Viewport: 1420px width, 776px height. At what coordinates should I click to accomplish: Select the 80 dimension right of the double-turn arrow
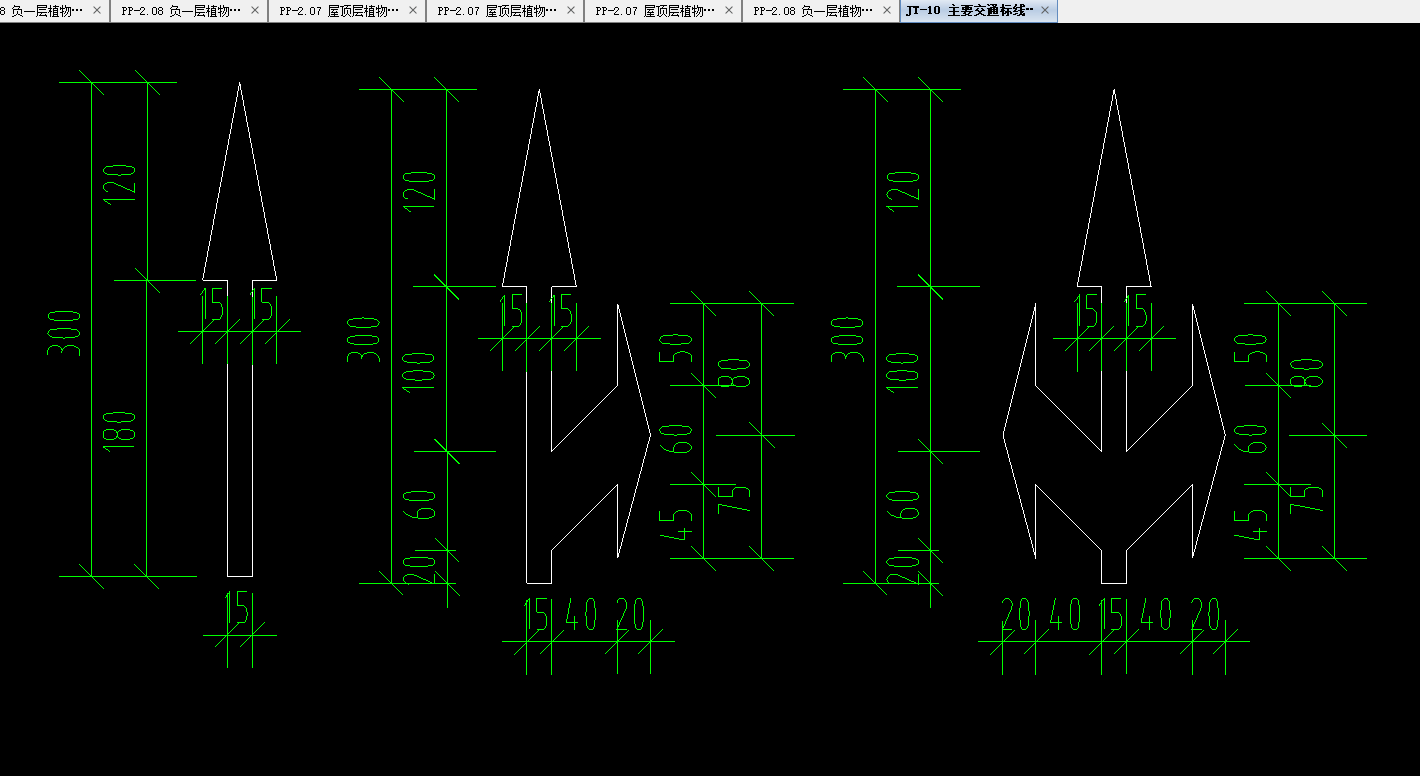point(1309,372)
